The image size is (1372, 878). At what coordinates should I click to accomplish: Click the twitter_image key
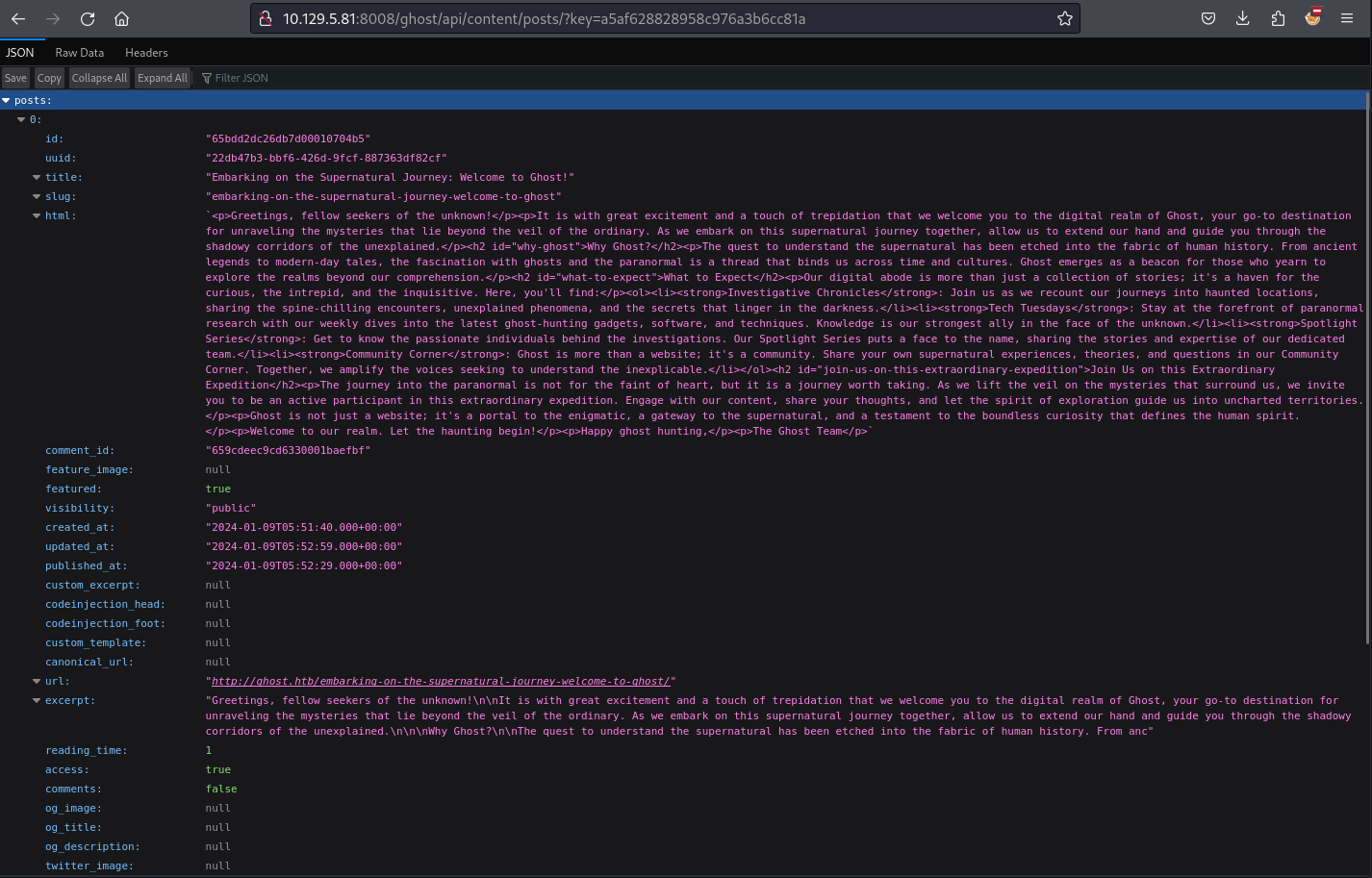tap(89, 865)
